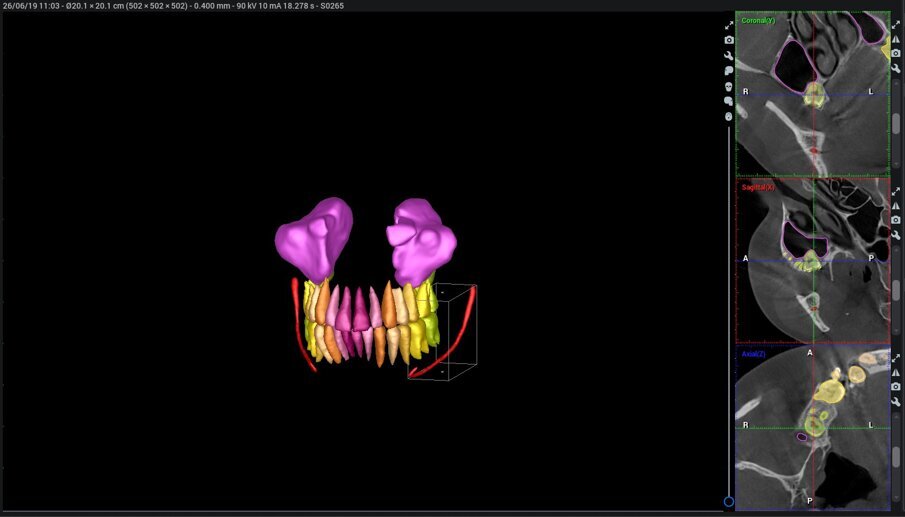Capture a snapshot of the Axial view
The image size is (905, 517).
(x=896, y=387)
